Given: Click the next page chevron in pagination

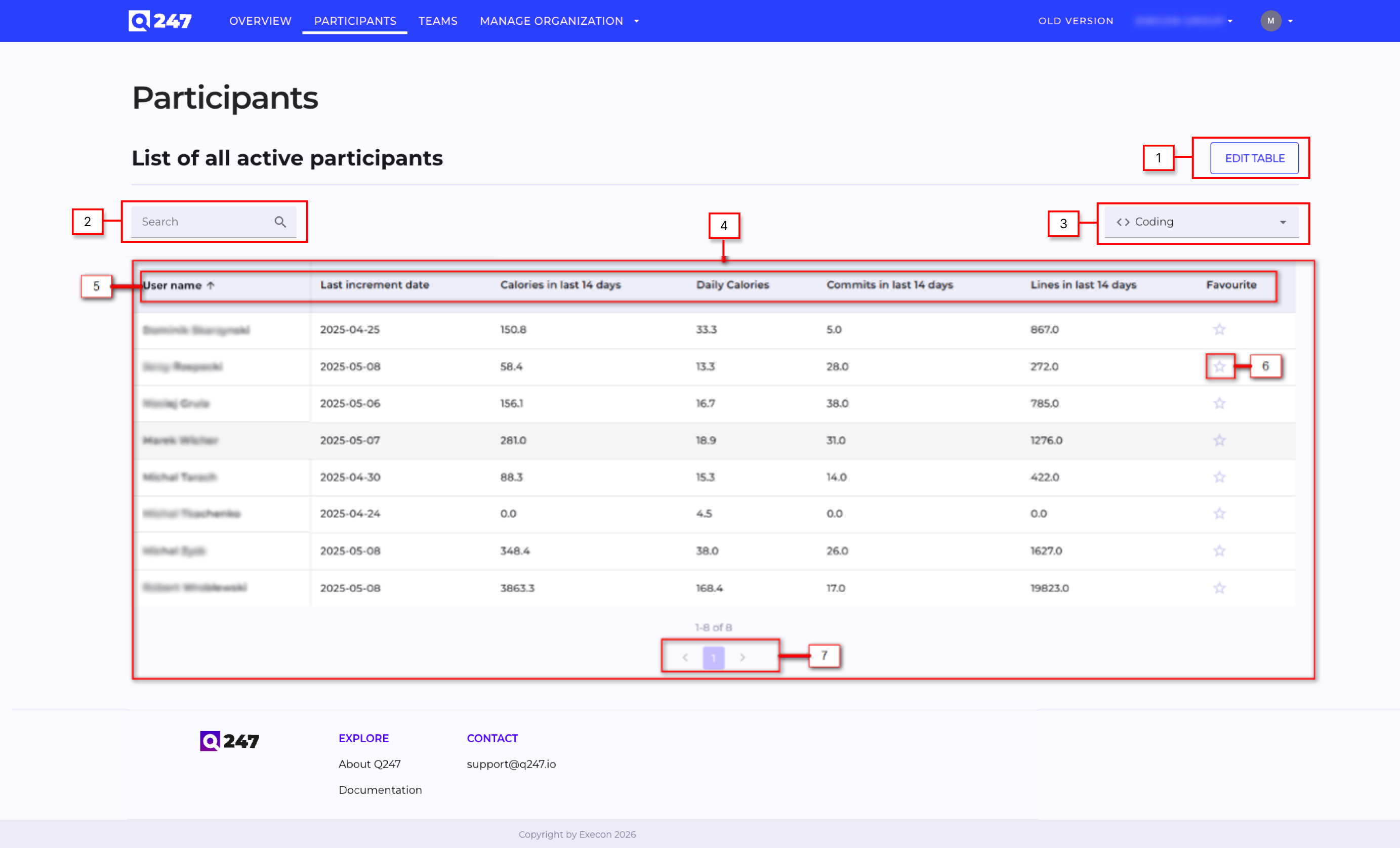Looking at the screenshot, I should click(743, 657).
